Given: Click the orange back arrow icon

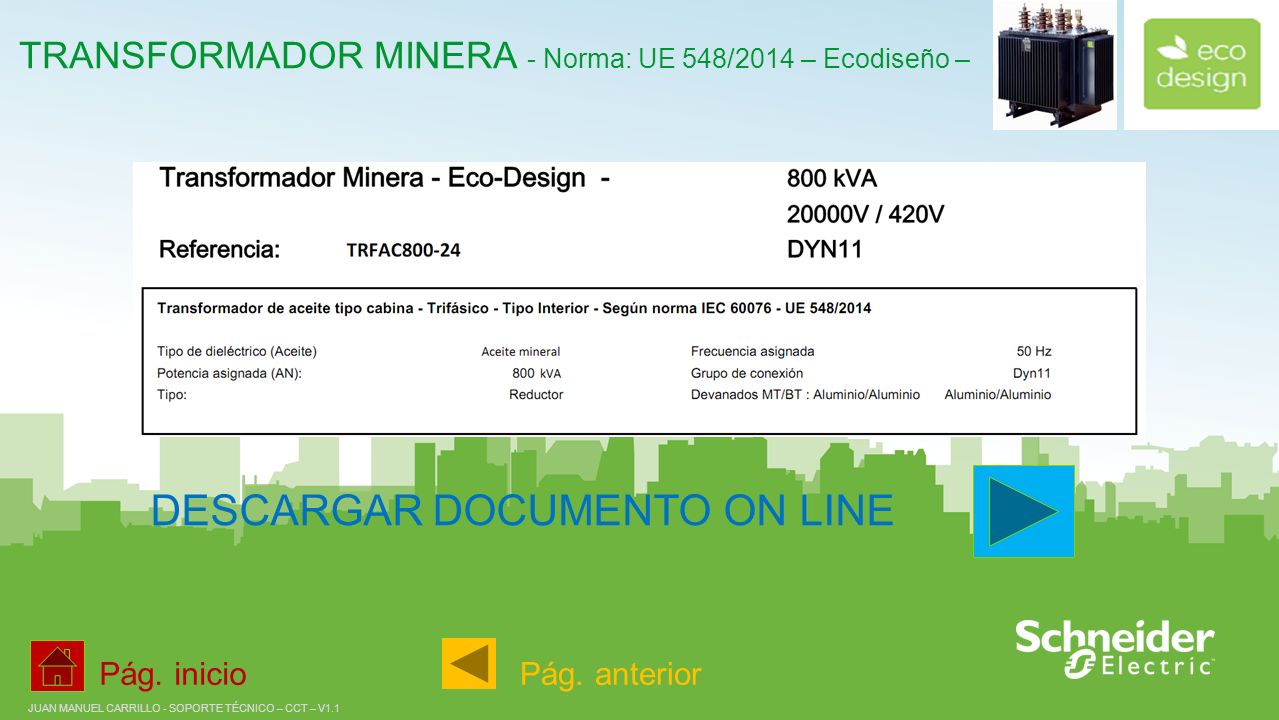Looking at the screenshot, I should click(469, 664).
